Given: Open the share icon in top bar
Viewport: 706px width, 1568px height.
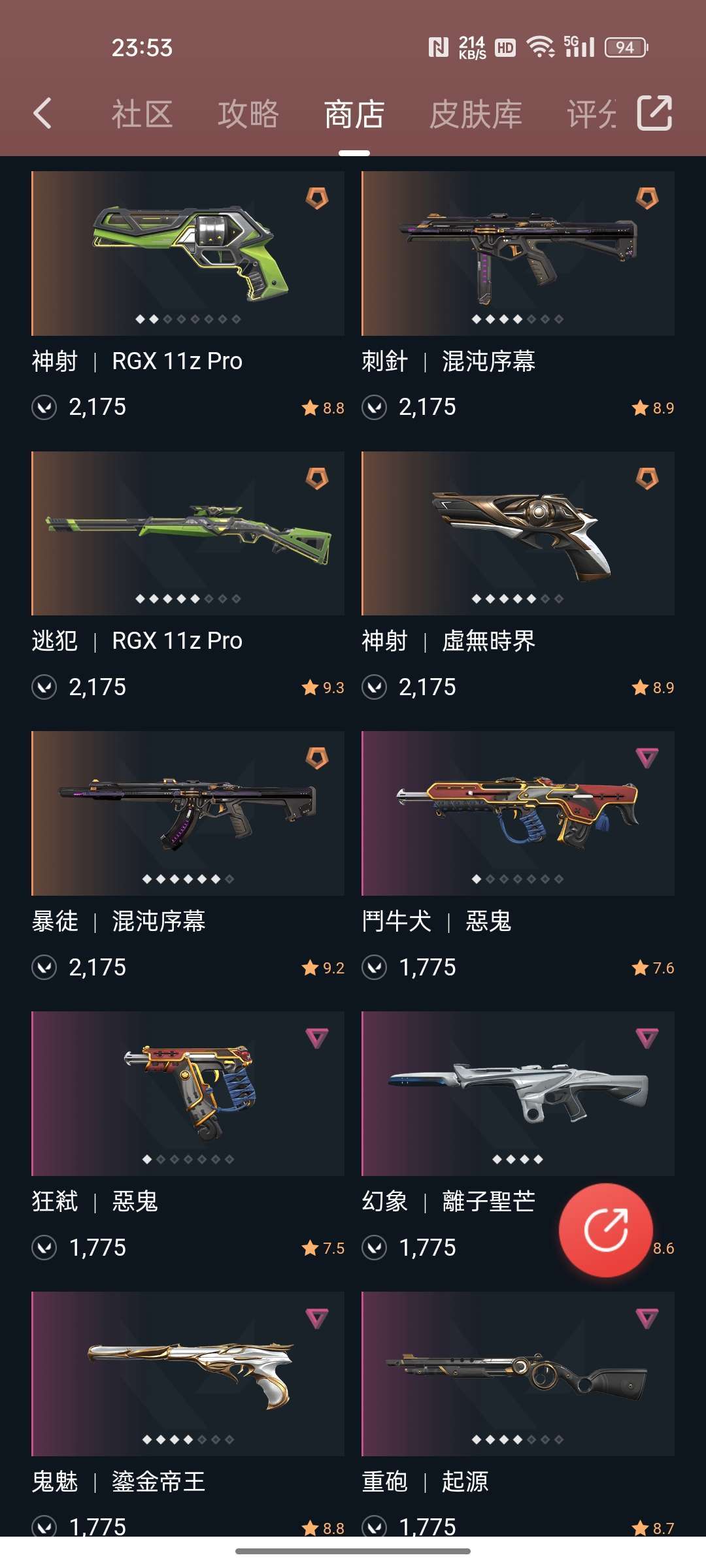Looking at the screenshot, I should [x=654, y=113].
